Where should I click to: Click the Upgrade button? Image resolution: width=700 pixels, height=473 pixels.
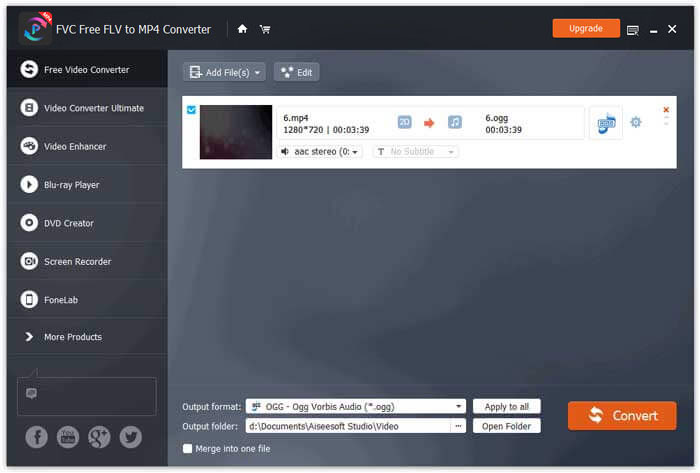tap(586, 29)
